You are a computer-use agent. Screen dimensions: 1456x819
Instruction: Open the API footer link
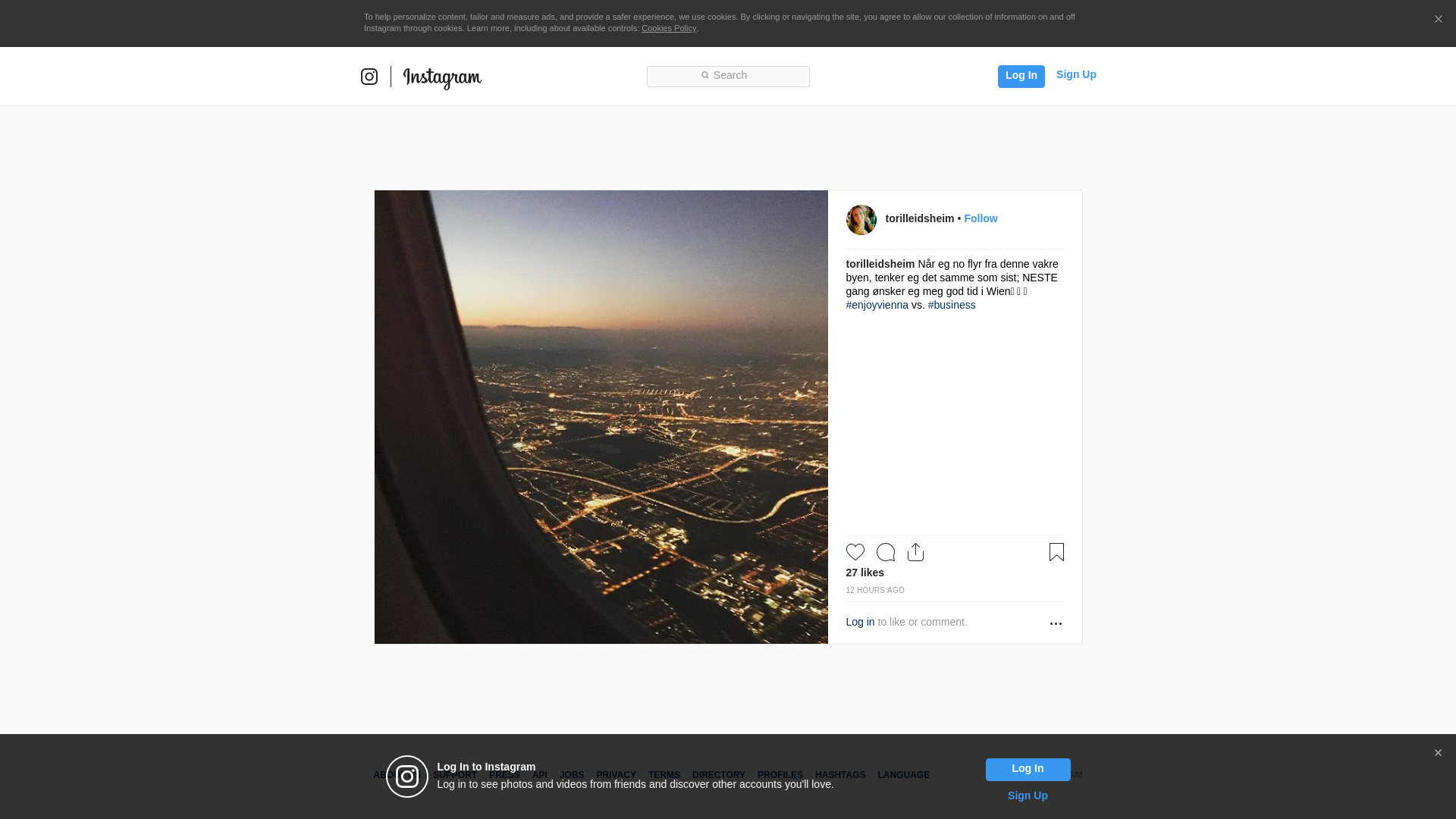pyautogui.click(x=540, y=775)
